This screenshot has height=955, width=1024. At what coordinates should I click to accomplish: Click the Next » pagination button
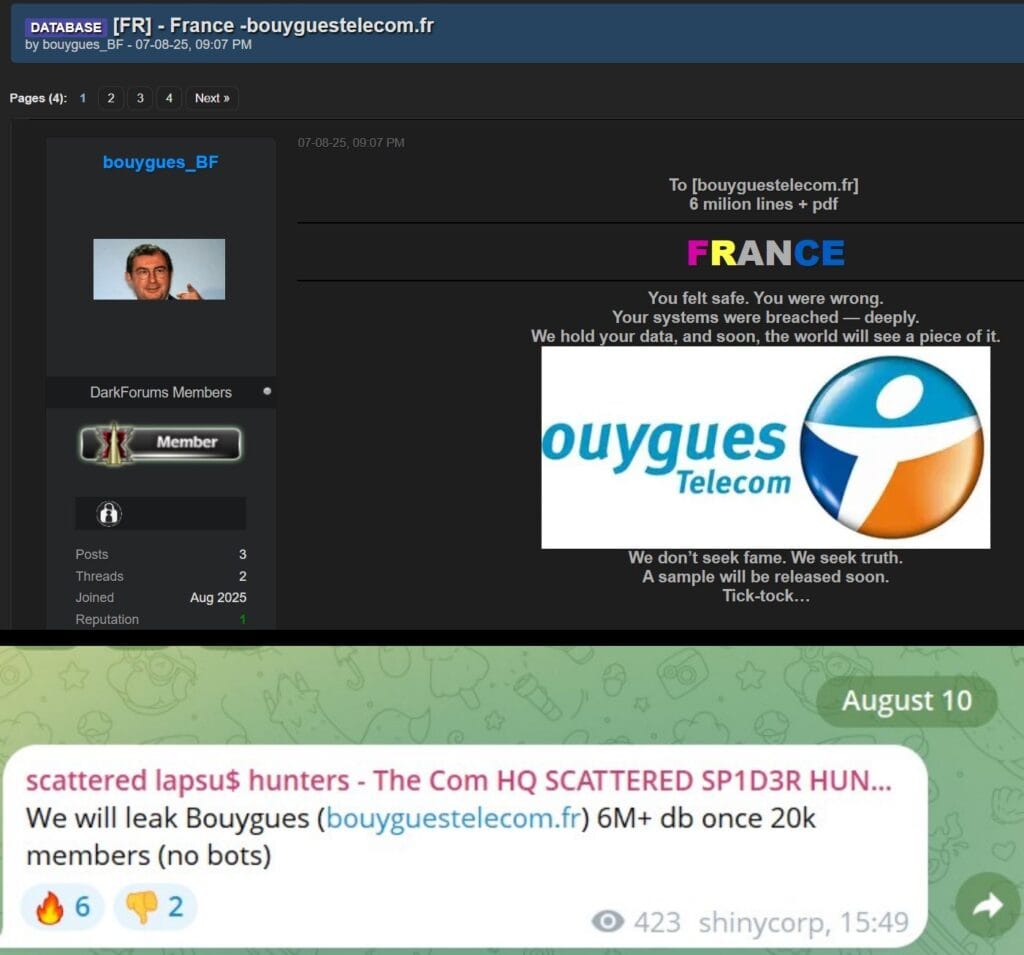pyautogui.click(x=212, y=98)
